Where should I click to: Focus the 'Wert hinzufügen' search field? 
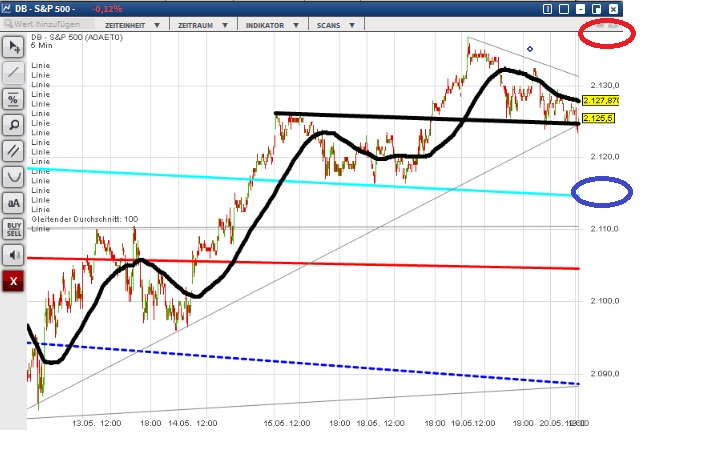(x=48, y=24)
